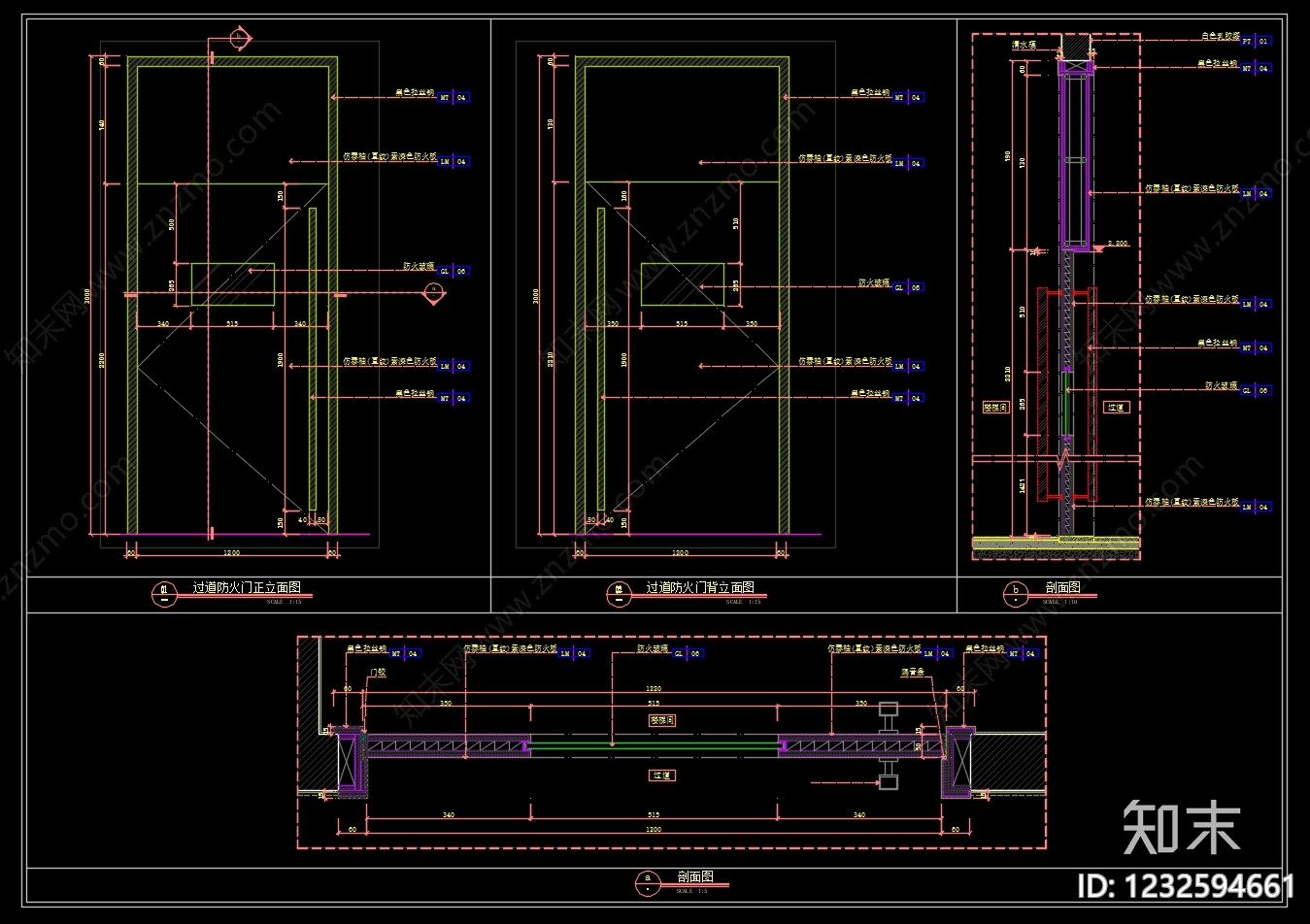Click the 515 glass width dimension in front elevation
This screenshot has width=1310, height=924.
pyautogui.click(x=232, y=323)
